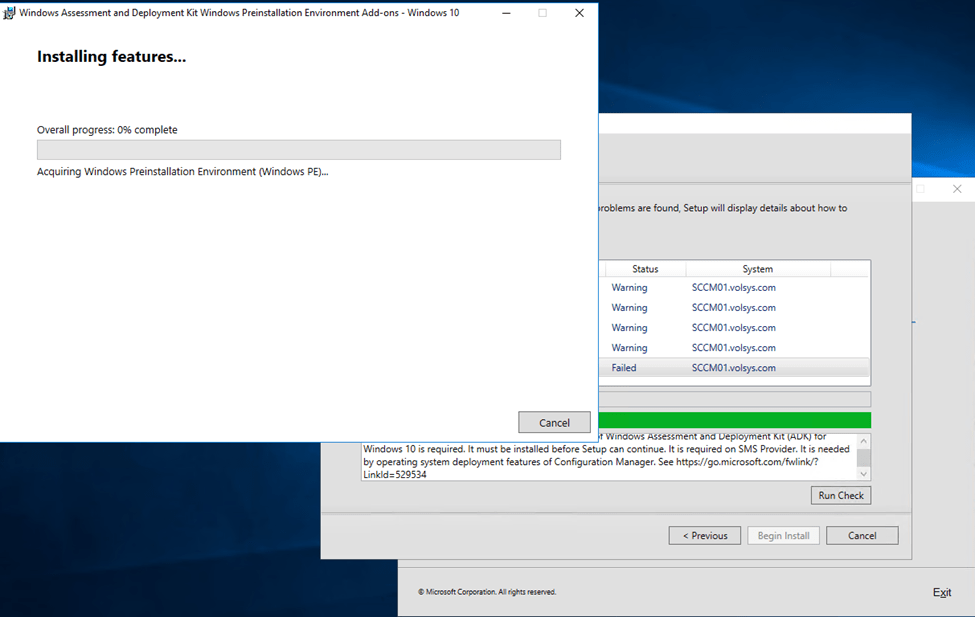The width and height of the screenshot is (975, 617).
Task: Select the Warning row directly above Failed
Action: click(629, 348)
